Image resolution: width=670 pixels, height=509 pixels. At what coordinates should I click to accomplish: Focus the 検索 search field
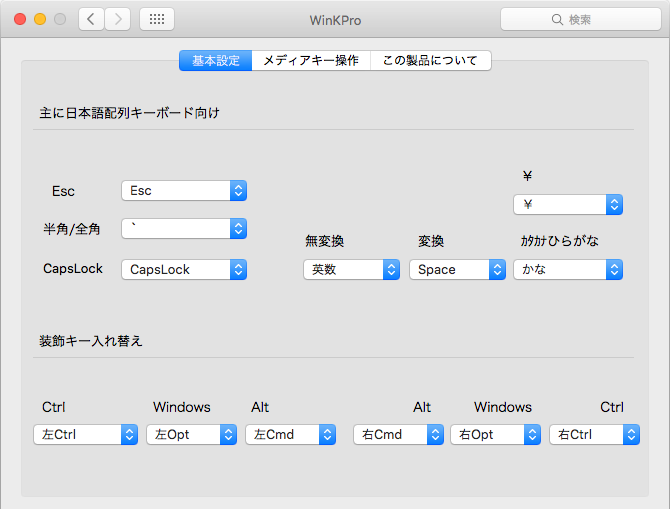click(x=581, y=19)
